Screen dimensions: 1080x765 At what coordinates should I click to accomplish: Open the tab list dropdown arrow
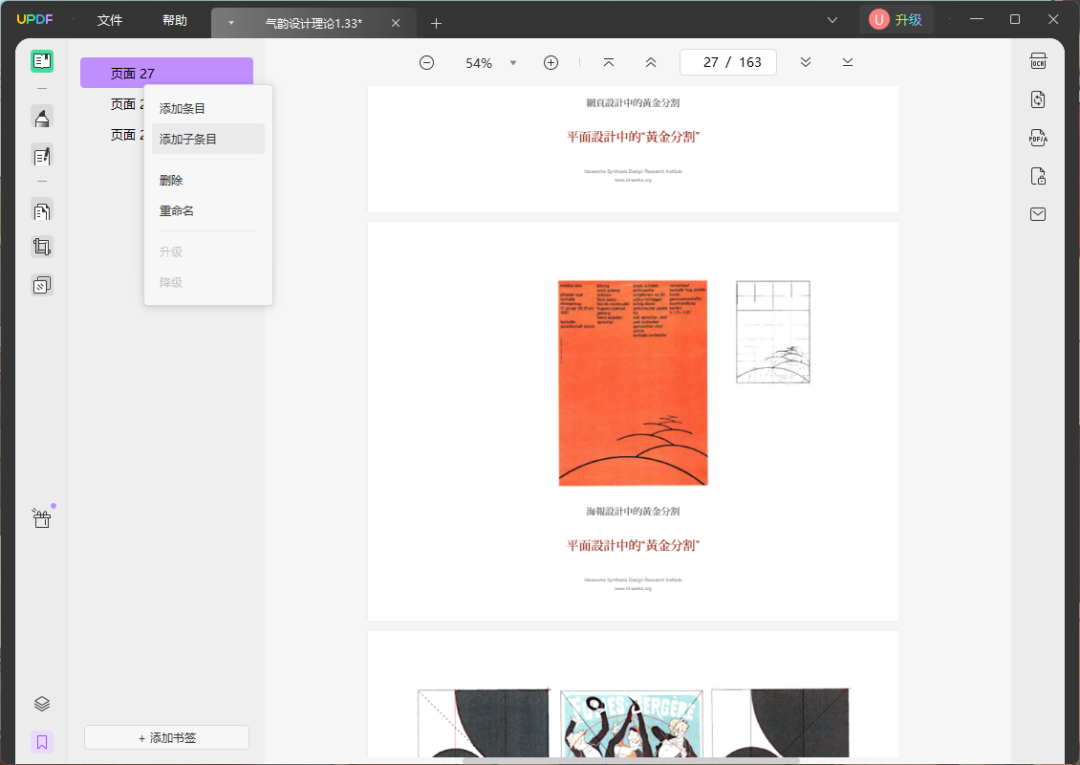231,23
